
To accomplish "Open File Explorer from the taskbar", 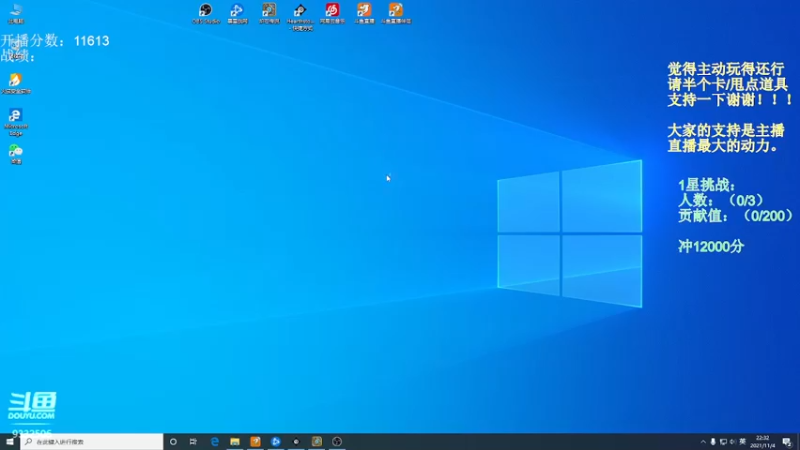I will (x=235, y=442).
